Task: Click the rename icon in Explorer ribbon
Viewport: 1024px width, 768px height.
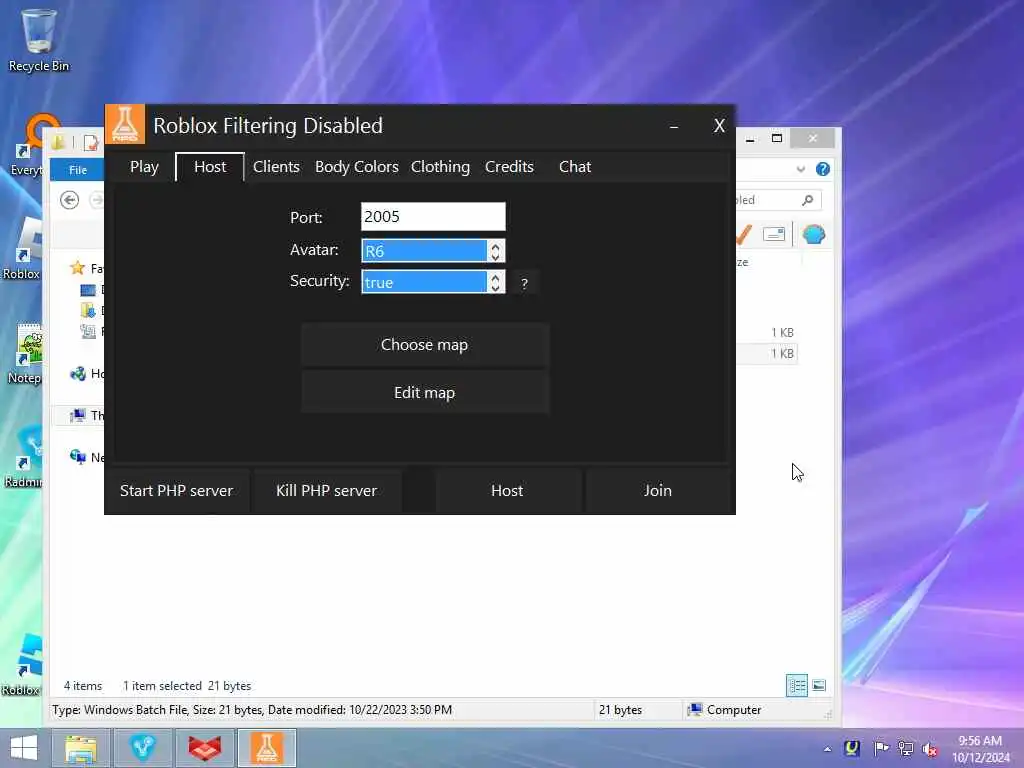Action: click(x=774, y=234)
